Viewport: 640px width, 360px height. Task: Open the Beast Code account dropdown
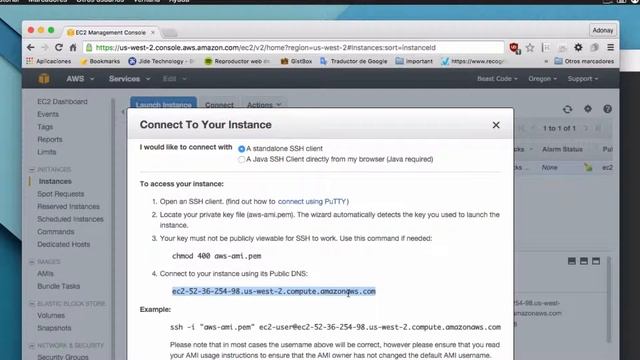click(x=497, y=79)
